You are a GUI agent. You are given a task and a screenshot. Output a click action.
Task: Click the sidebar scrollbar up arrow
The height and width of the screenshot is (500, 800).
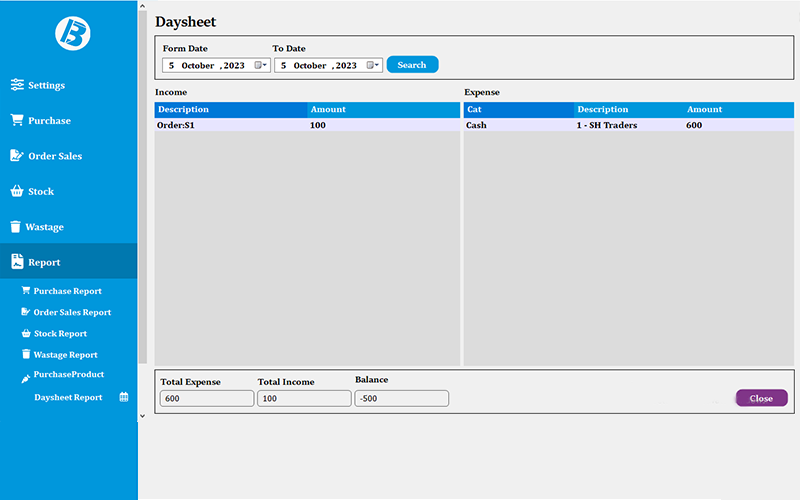point(142,6)
